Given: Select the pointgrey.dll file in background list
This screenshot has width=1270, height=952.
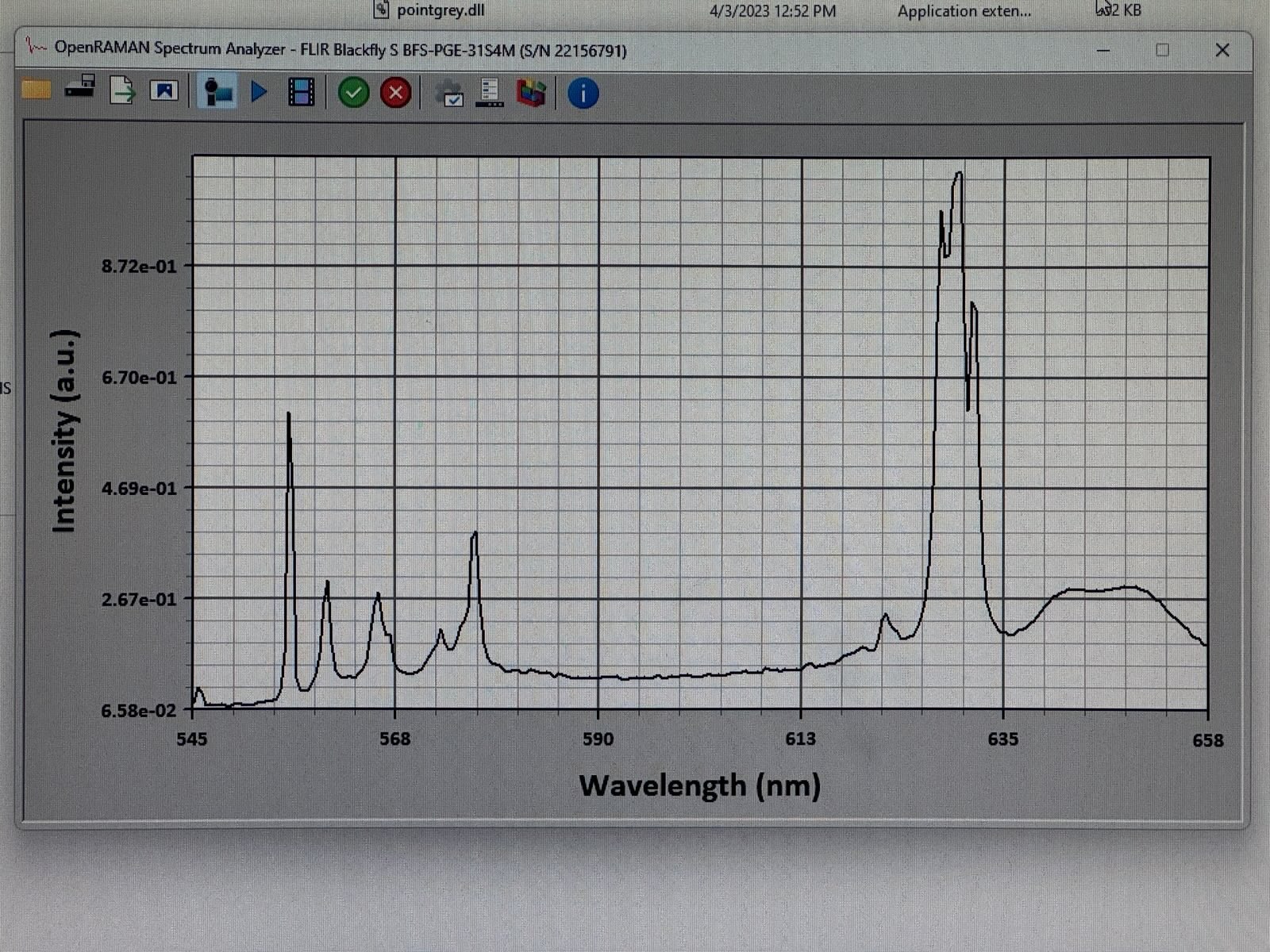Looking at the screenshot, I should (x=440, y=11).
